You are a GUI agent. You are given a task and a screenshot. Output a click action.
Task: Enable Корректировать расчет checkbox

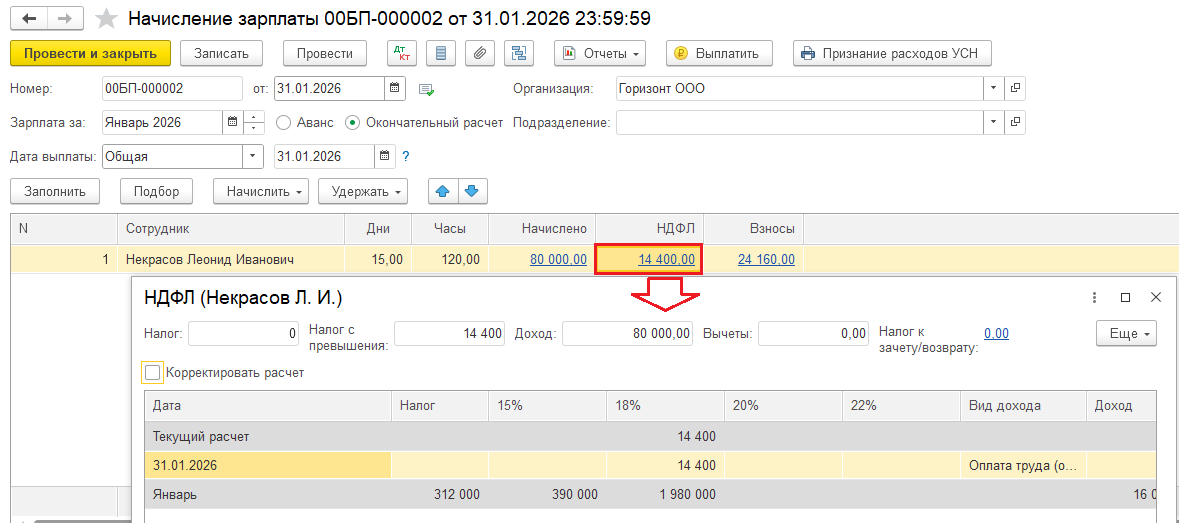click(153, 372)
